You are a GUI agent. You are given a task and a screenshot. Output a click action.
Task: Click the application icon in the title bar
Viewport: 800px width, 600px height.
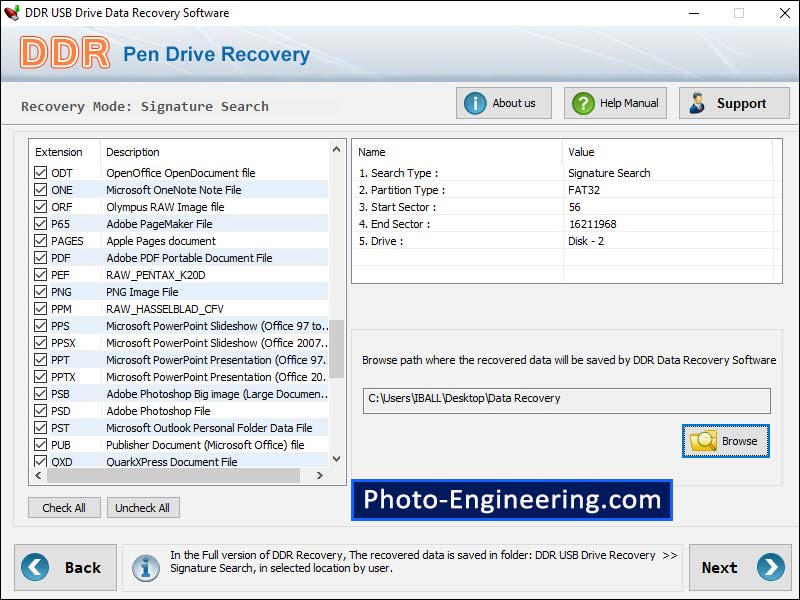point(12,13)
